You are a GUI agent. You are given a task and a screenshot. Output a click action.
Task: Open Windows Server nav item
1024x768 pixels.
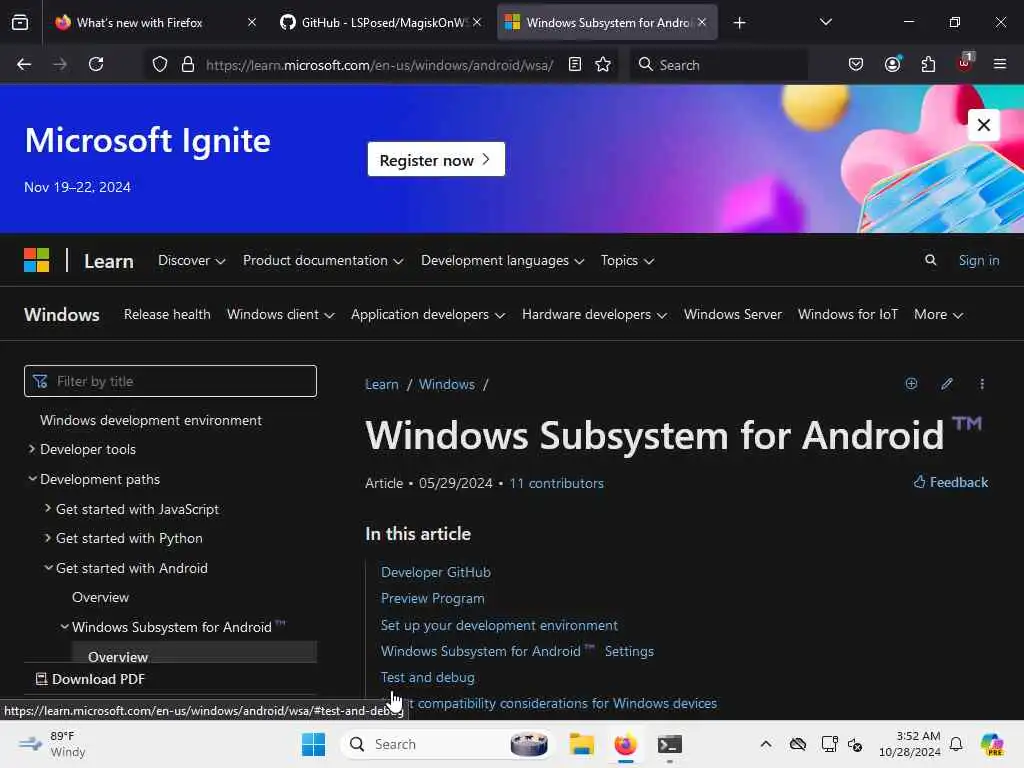(733, 315)
